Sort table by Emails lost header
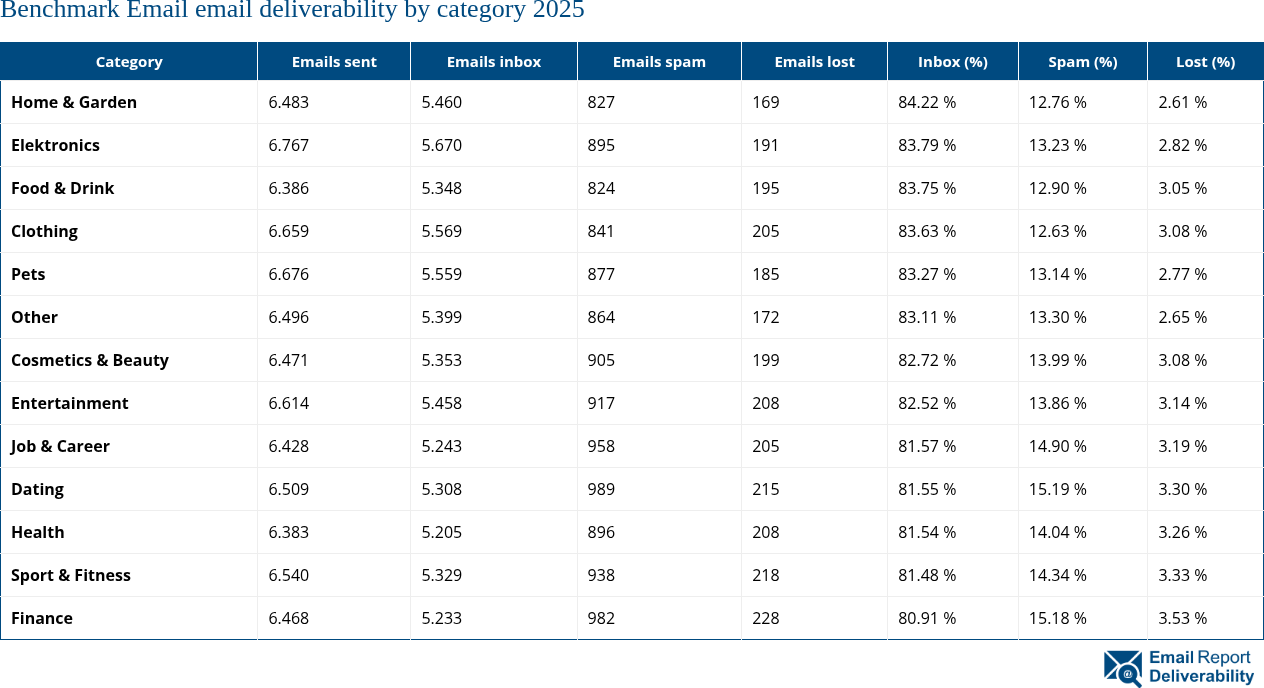 coord(814,62)
